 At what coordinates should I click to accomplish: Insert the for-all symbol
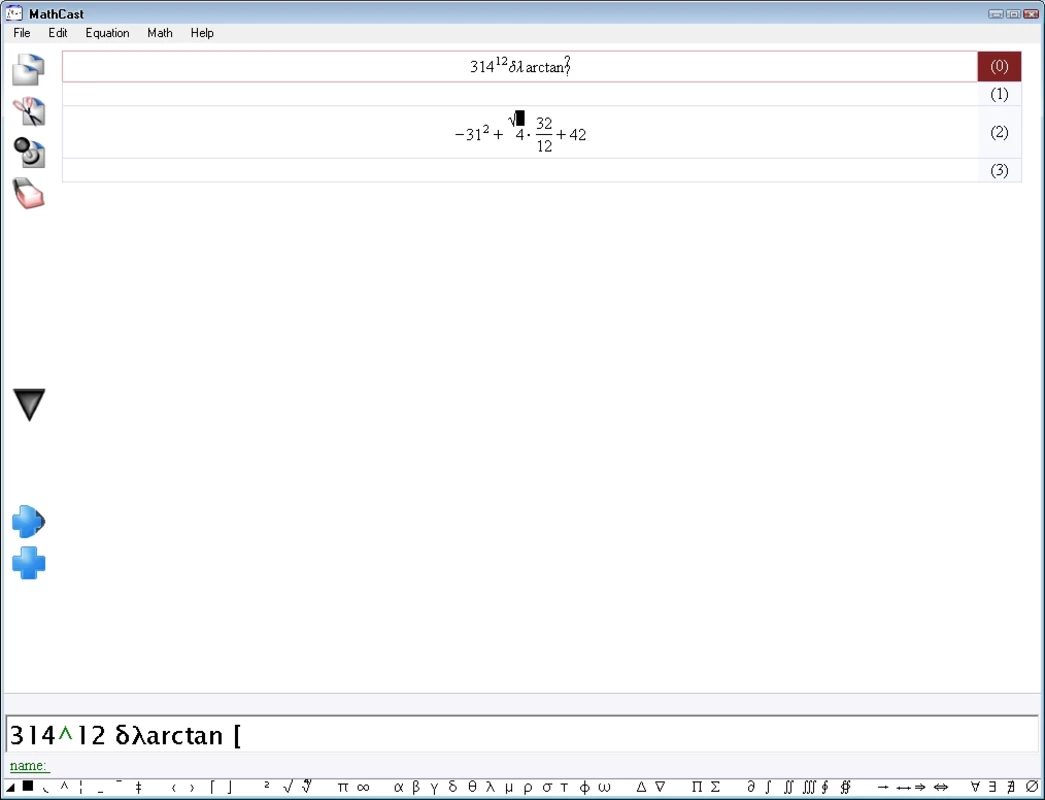(x=975, y=787)
